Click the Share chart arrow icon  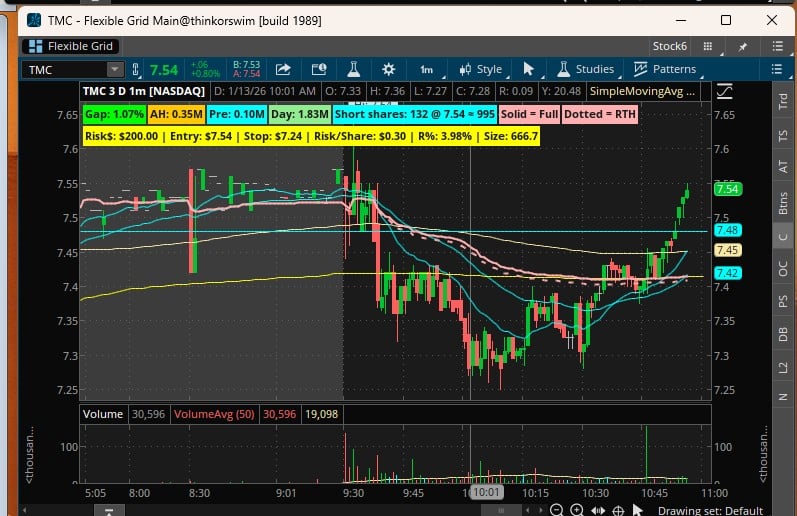283,69
